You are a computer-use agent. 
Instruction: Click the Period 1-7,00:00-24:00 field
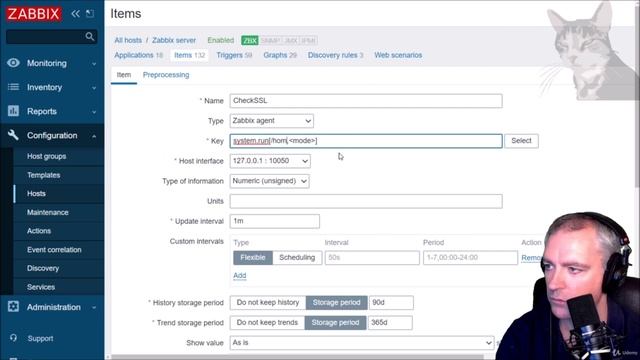click(470, 258)
